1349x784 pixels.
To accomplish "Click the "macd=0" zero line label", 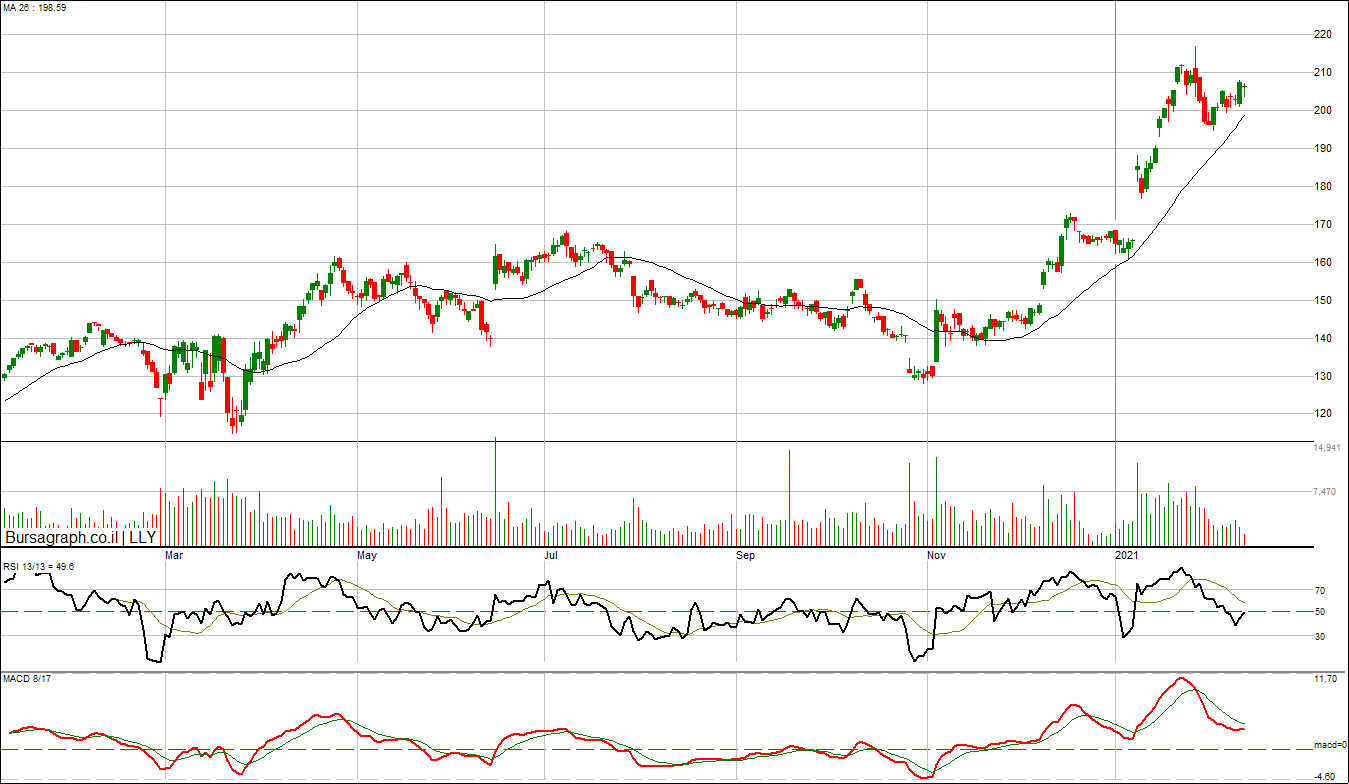I will (1330, 745).
